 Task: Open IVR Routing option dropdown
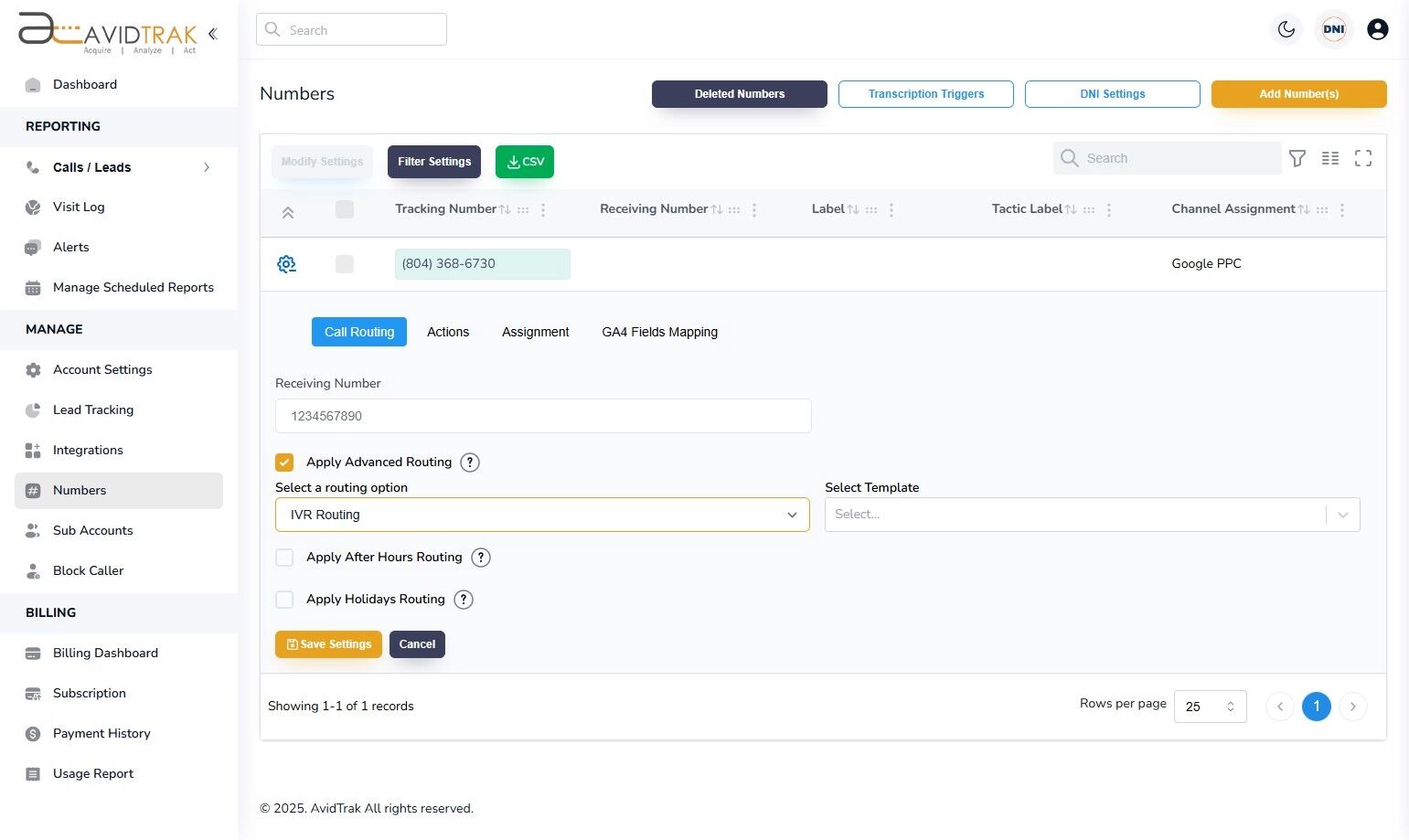coord(542,515)
